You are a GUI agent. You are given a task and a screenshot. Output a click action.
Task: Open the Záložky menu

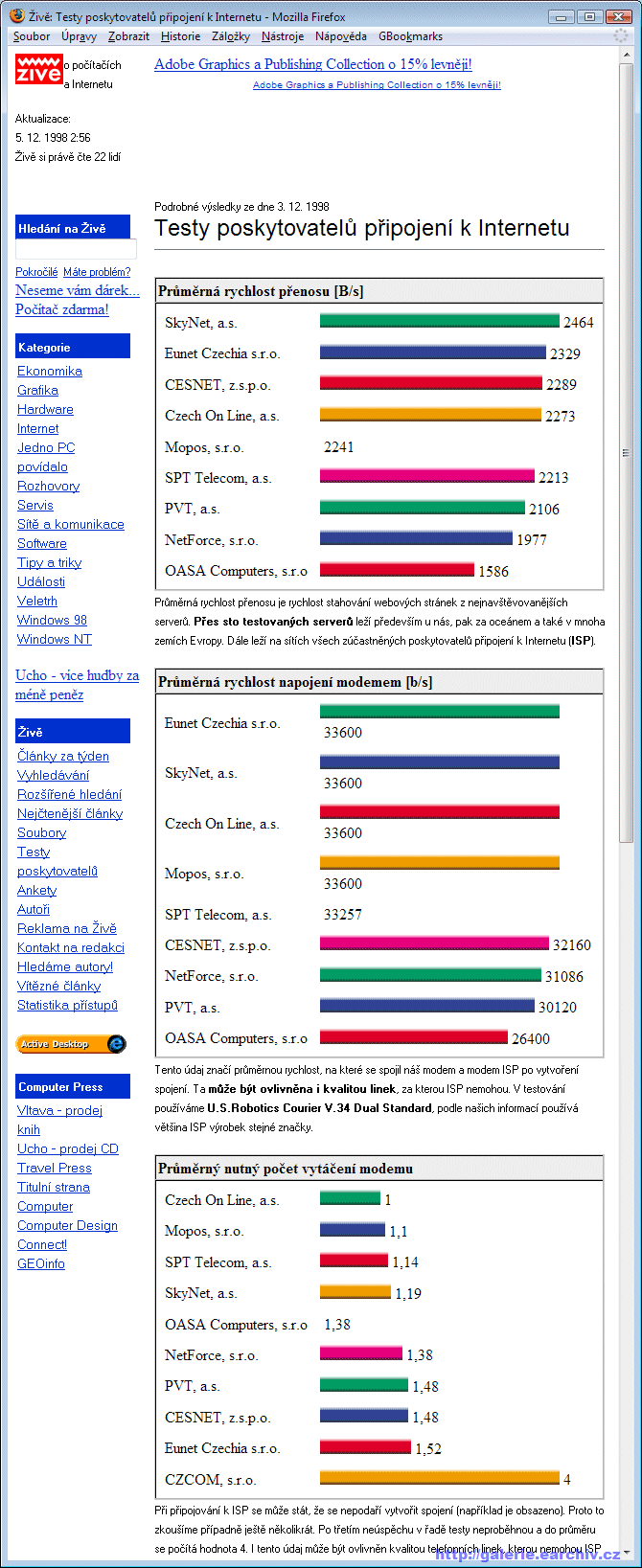(x=231, y=36)
